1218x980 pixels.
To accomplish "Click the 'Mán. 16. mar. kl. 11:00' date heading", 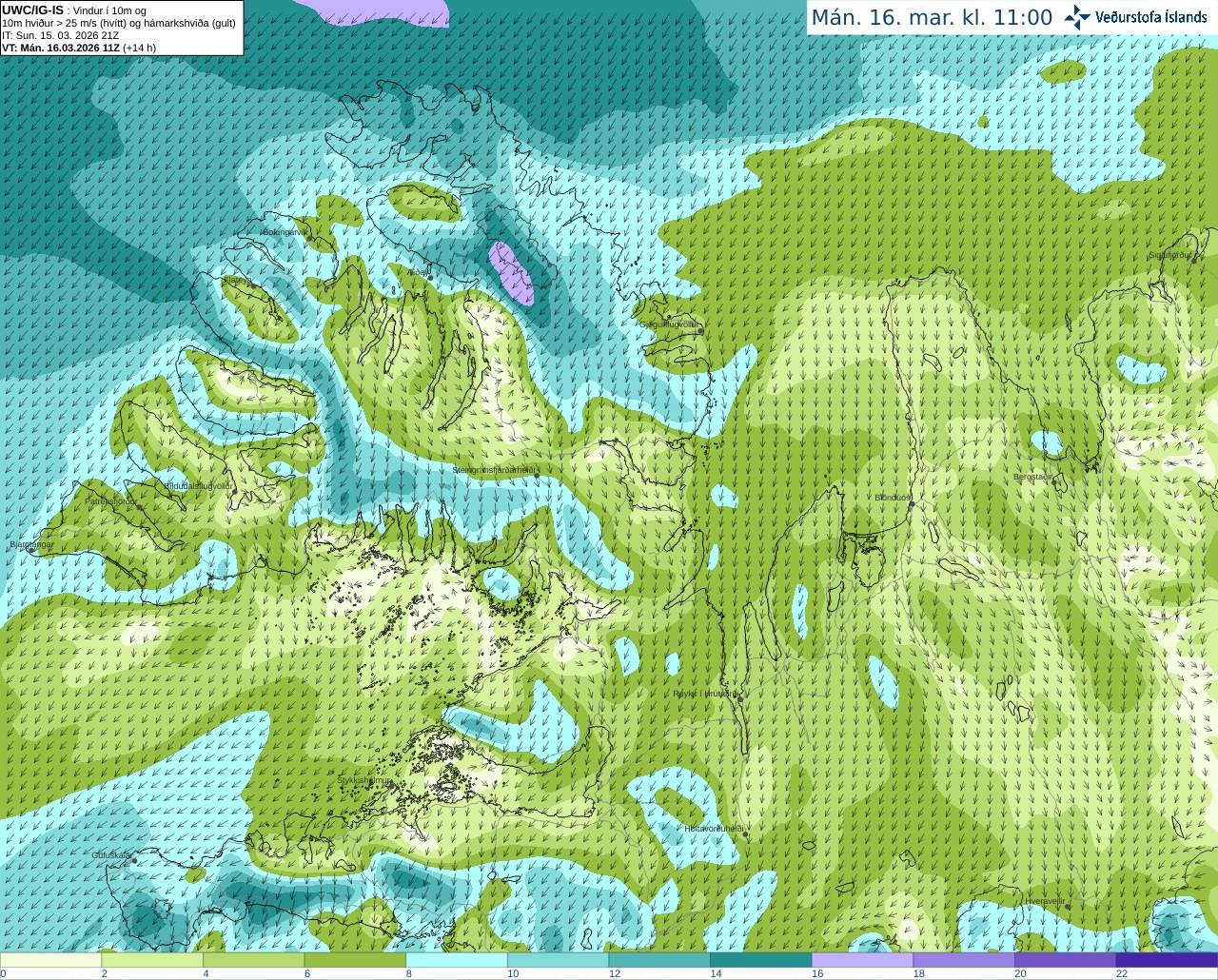I will coord(932,17).
